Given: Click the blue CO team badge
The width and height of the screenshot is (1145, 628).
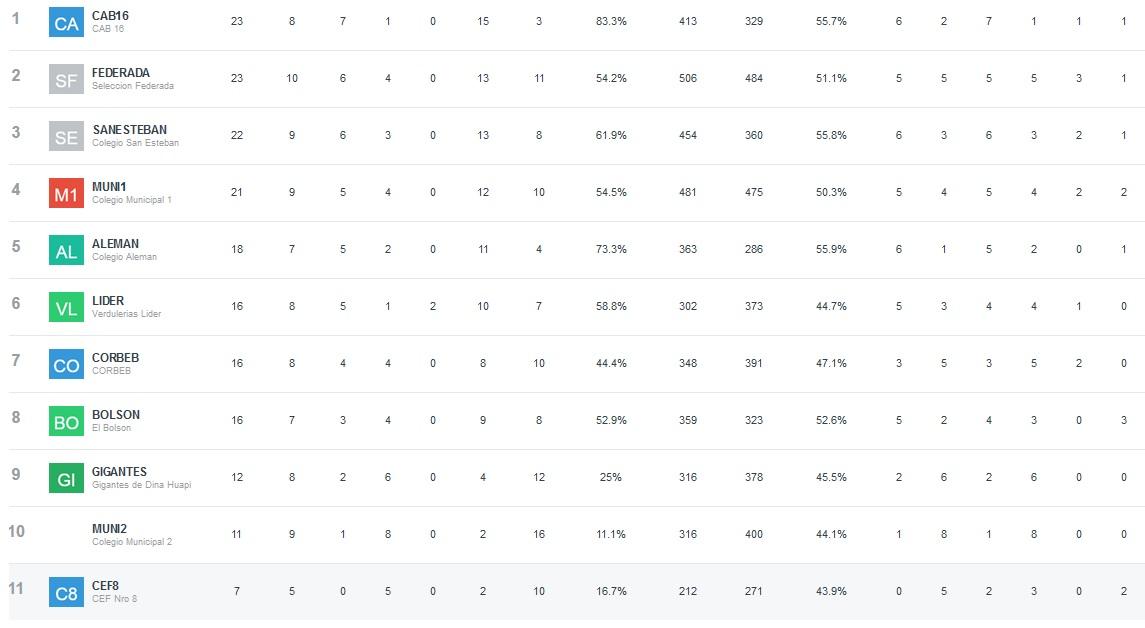Looking at the screenshot, I should (x=66, y=364).
